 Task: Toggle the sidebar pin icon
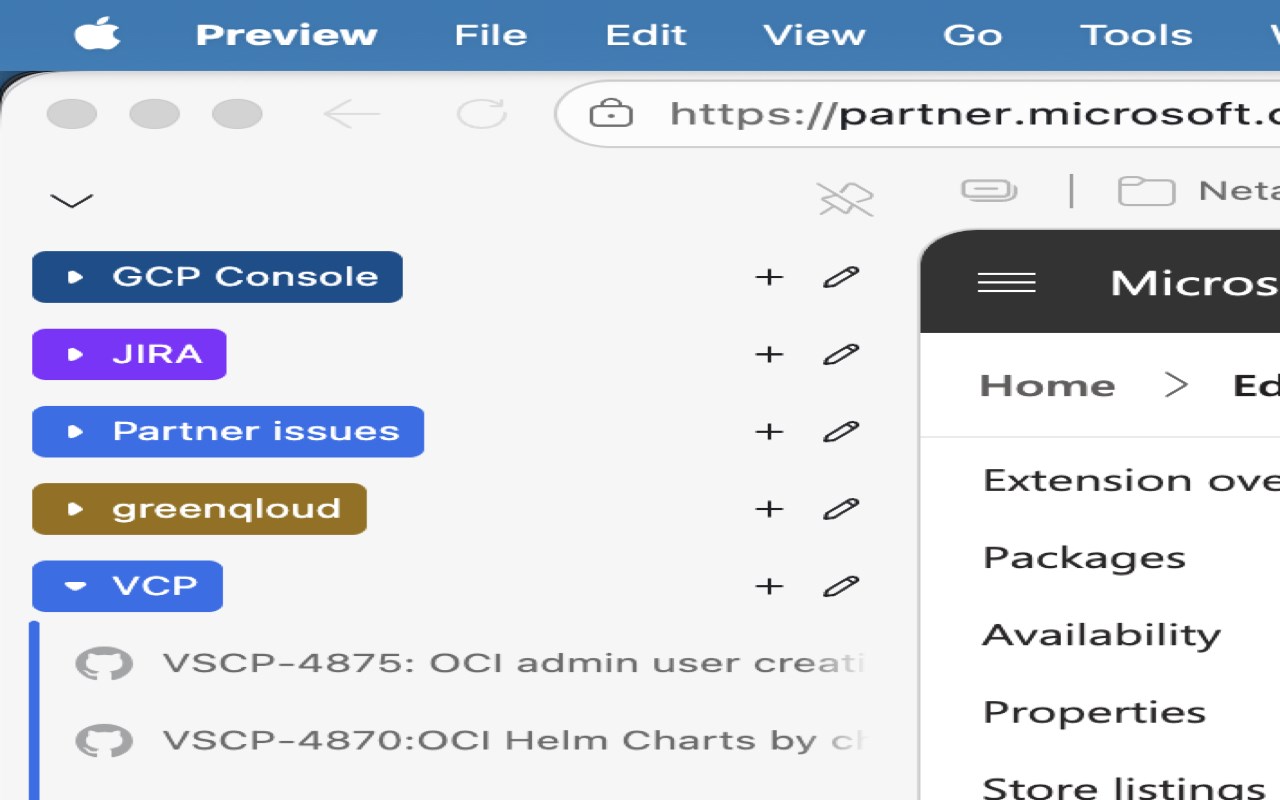tap(845, 199)
